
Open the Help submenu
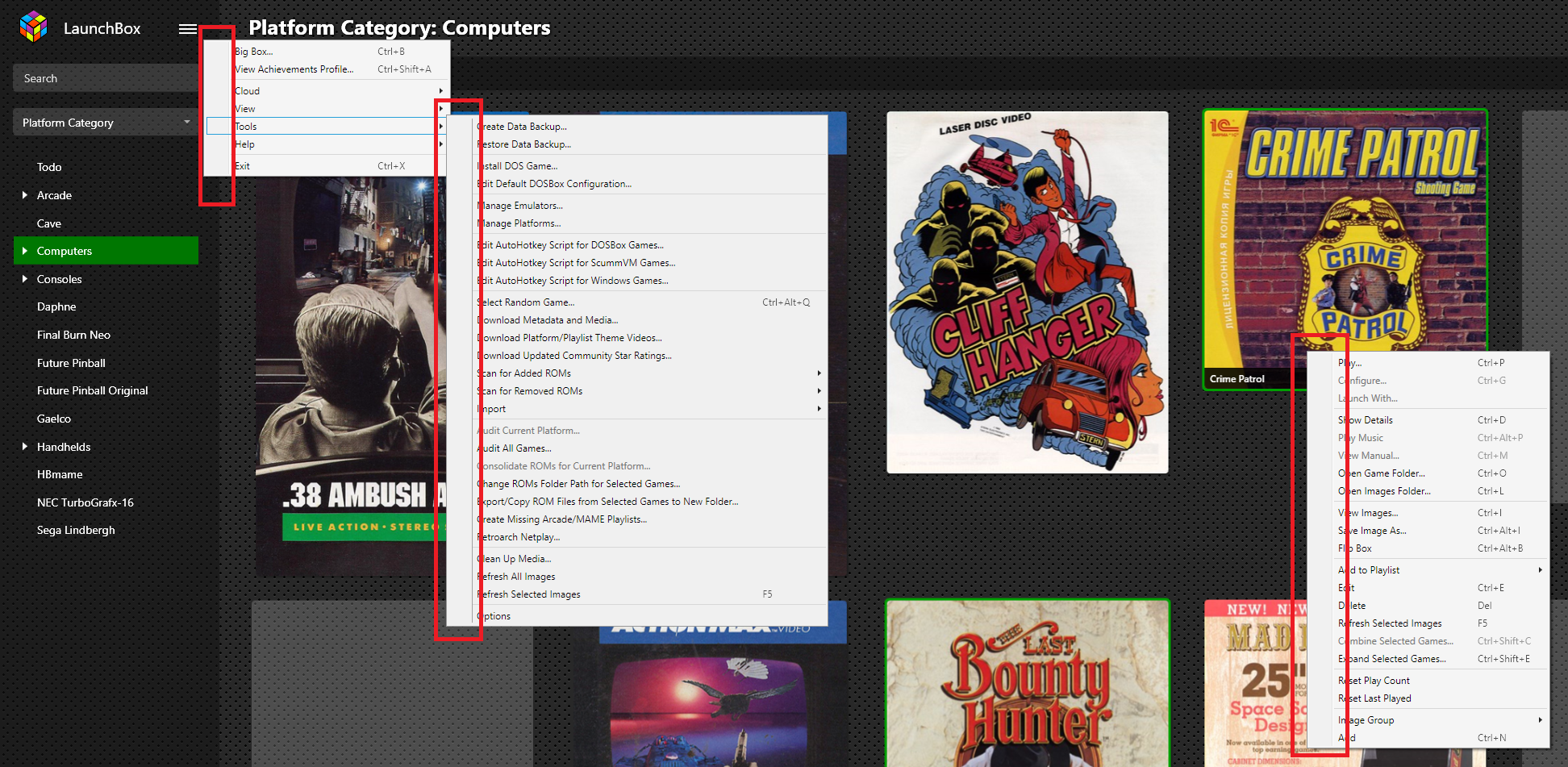(327, 144)
